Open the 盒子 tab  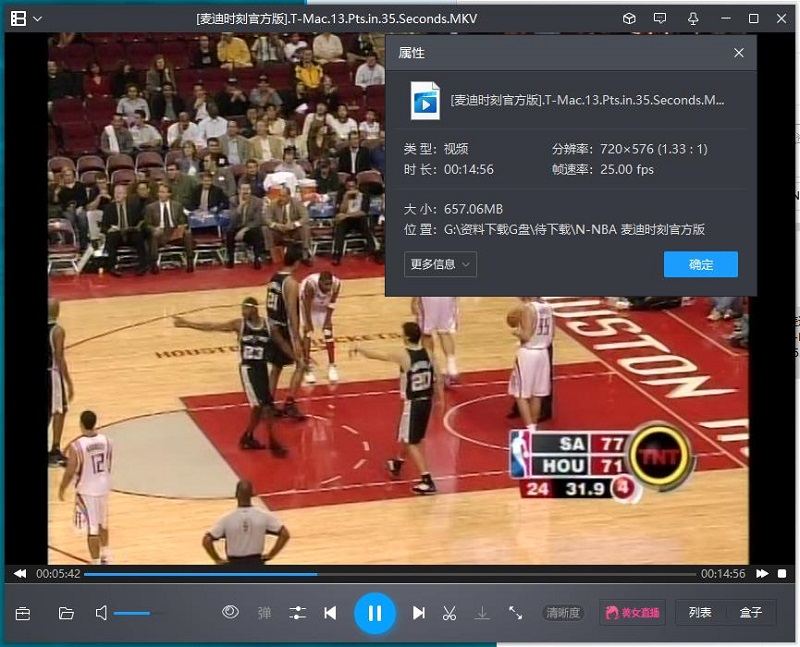coord(751,613)
